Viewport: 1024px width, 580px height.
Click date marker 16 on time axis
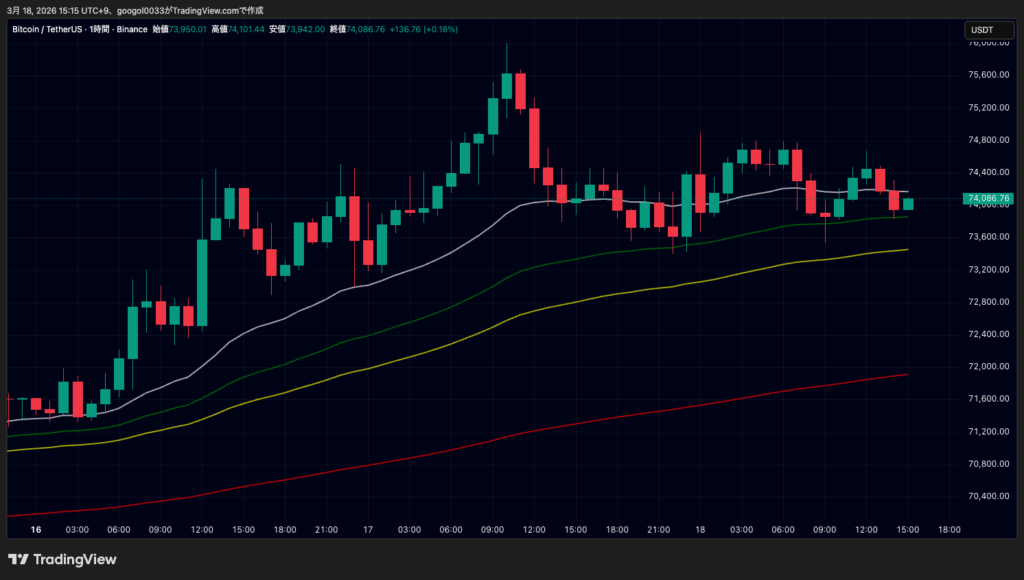click(36, 530)
